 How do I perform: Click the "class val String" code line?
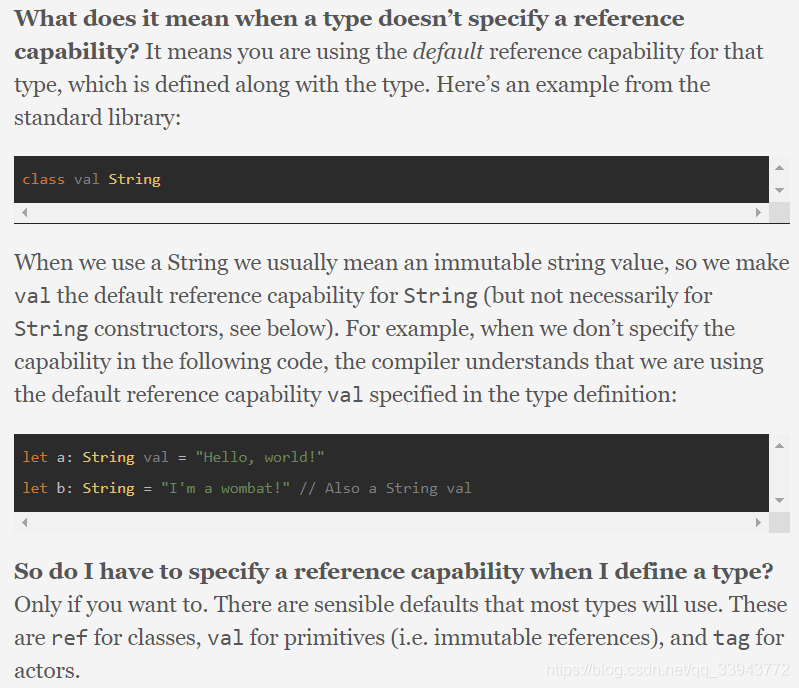click(x=92, y=179)
